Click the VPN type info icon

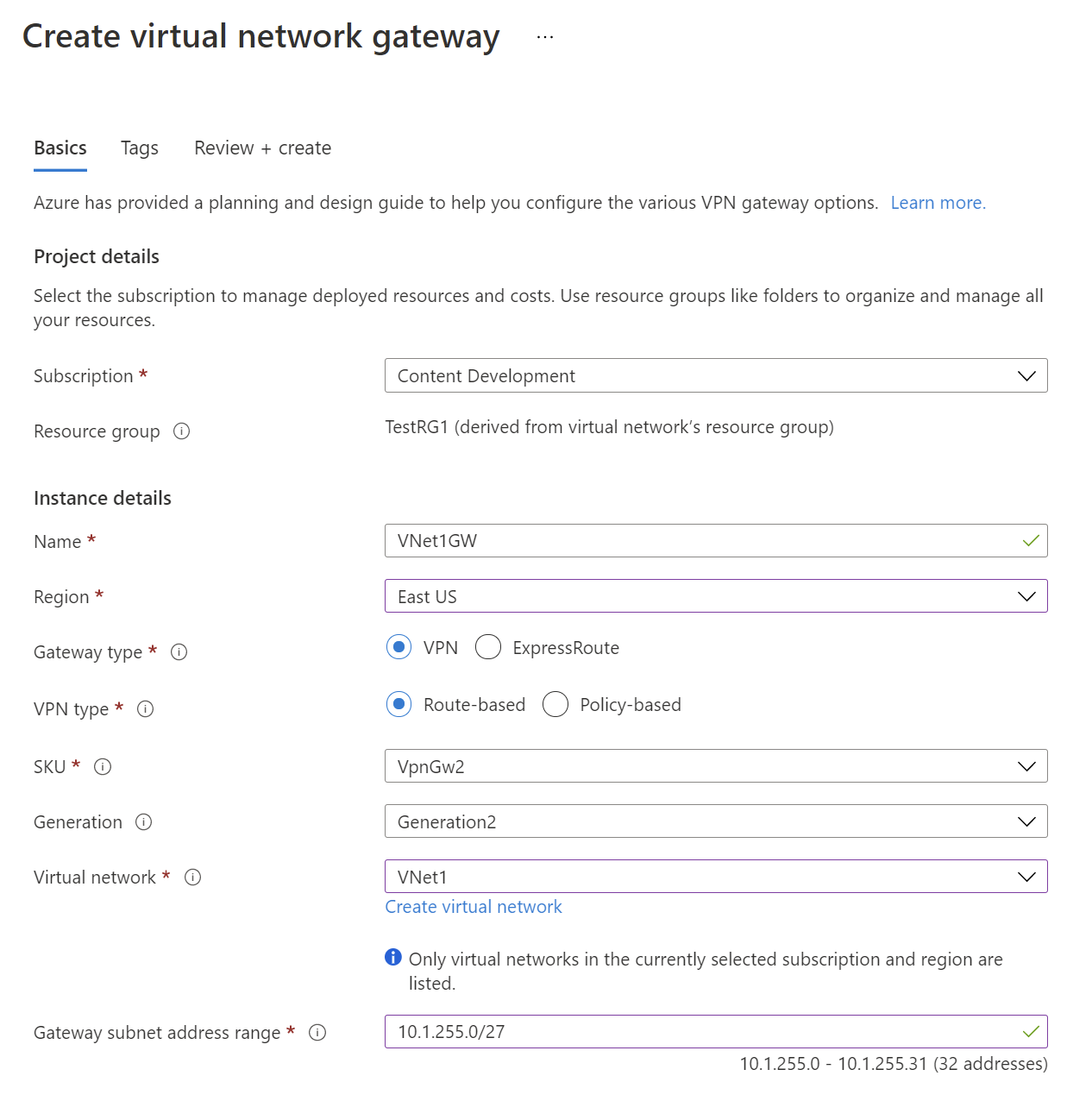pyautogui.click(x=146, y=709)
